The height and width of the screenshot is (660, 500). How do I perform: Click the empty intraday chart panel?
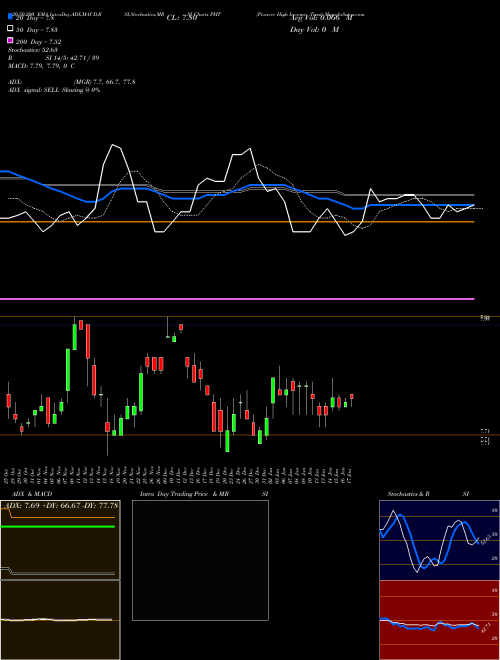(x=200, y=560)
